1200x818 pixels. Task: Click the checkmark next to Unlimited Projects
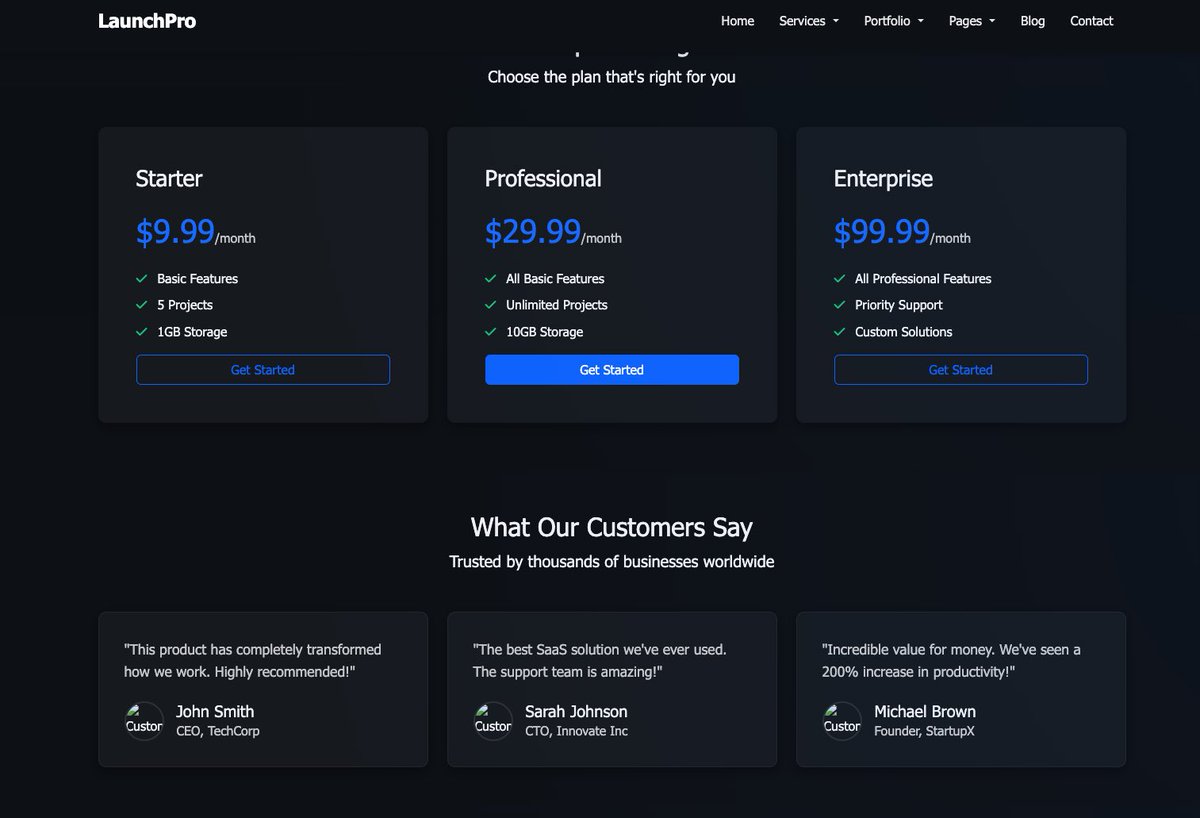pyautogui.click(x=490, y=305)
